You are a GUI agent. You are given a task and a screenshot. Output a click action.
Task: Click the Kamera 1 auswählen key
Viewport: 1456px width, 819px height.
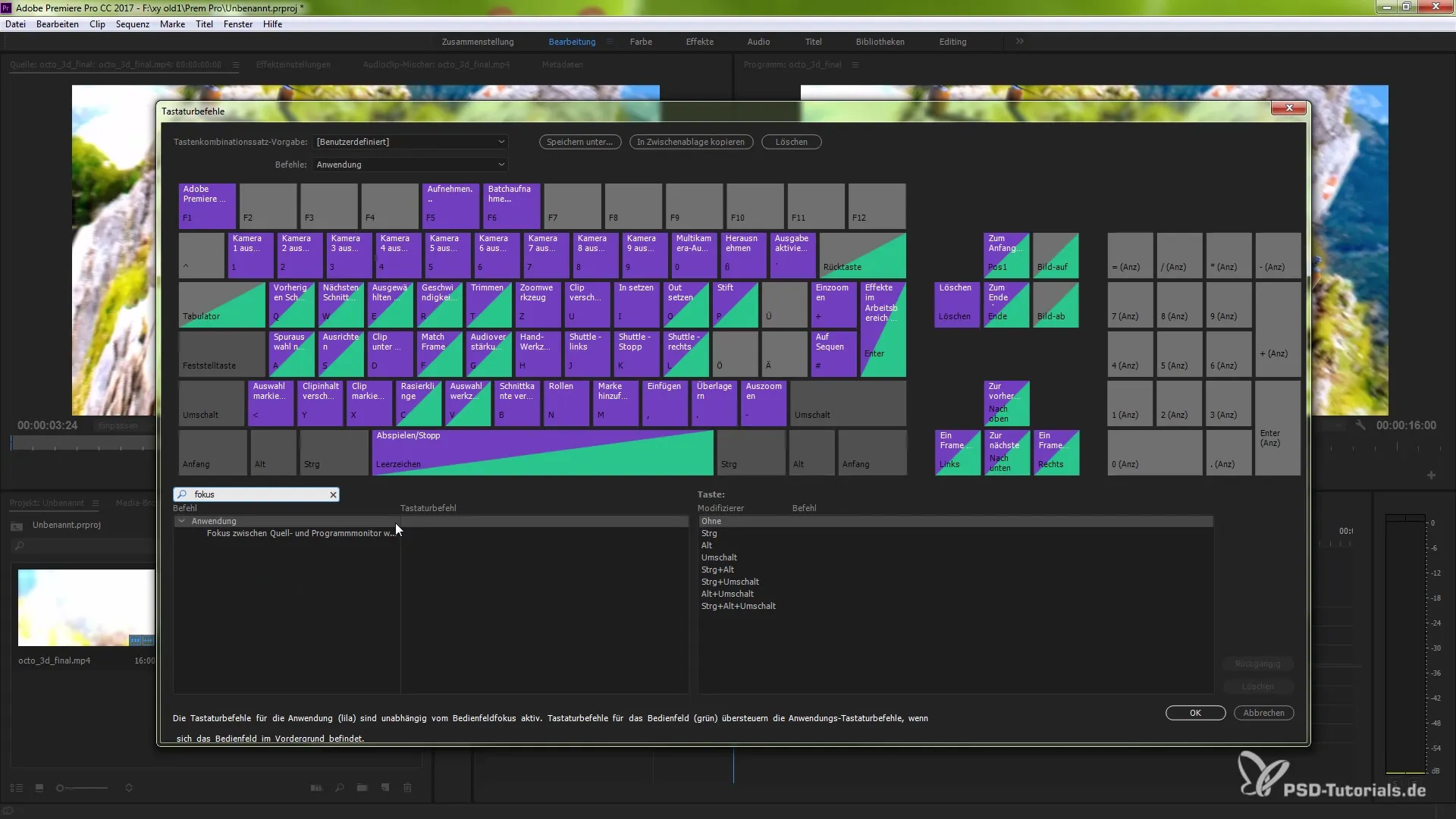point(250,256)
